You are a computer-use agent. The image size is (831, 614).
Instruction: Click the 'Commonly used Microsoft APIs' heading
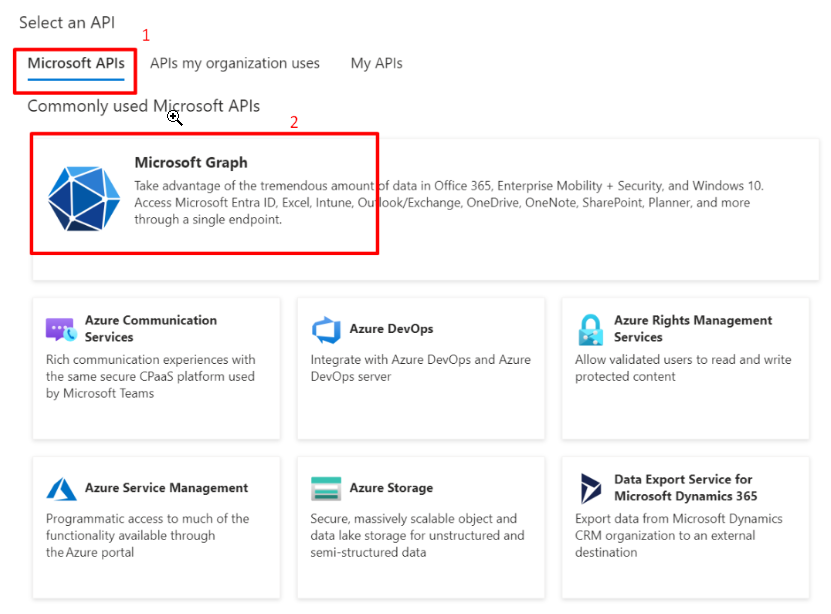point(143,106)
